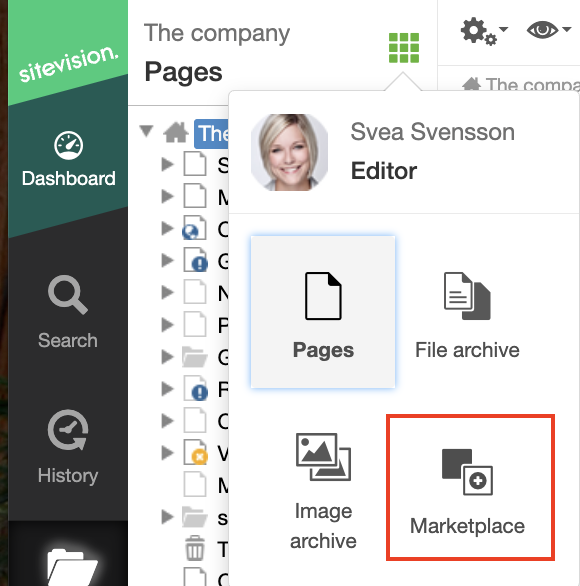Open the History panel in the sidebar
This screenshot has height=586, width=580.
coord(68,447)
